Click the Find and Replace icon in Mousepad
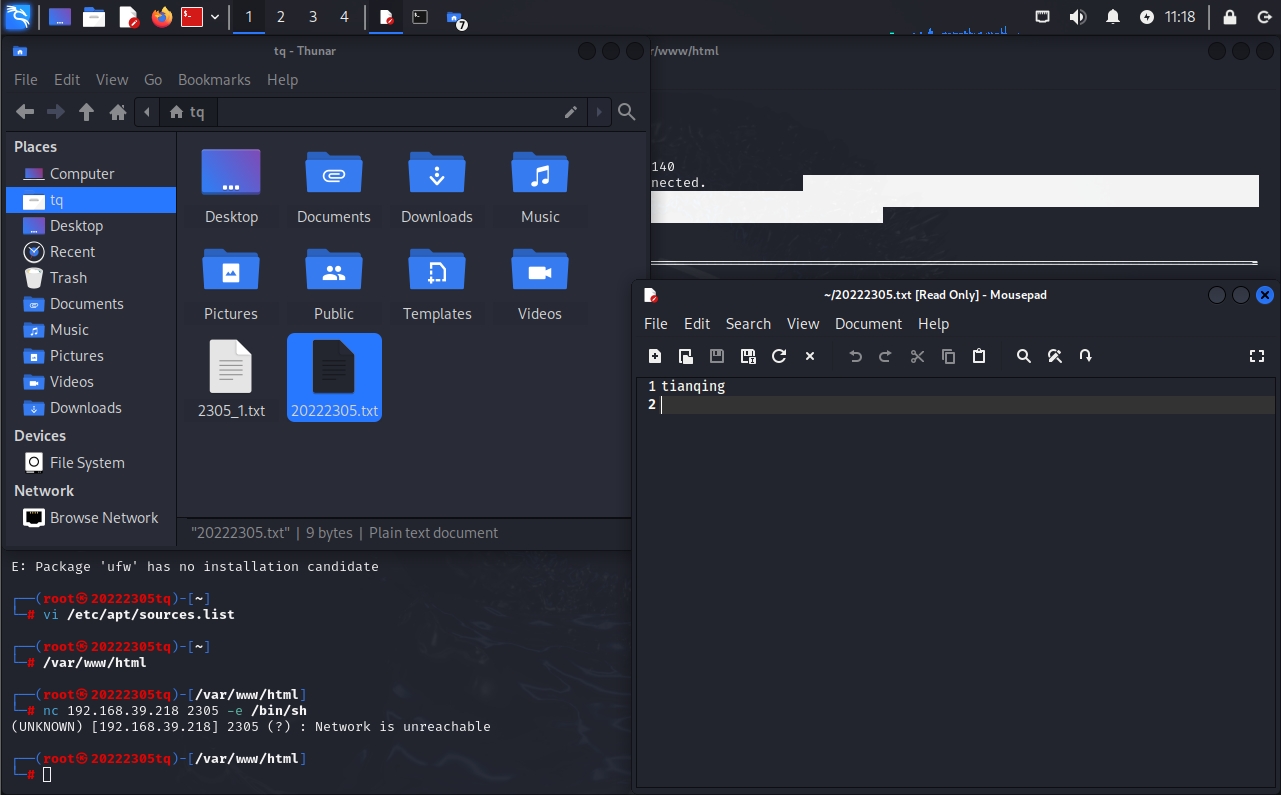The image size is (1281, 795). (x=1054, y=356)
